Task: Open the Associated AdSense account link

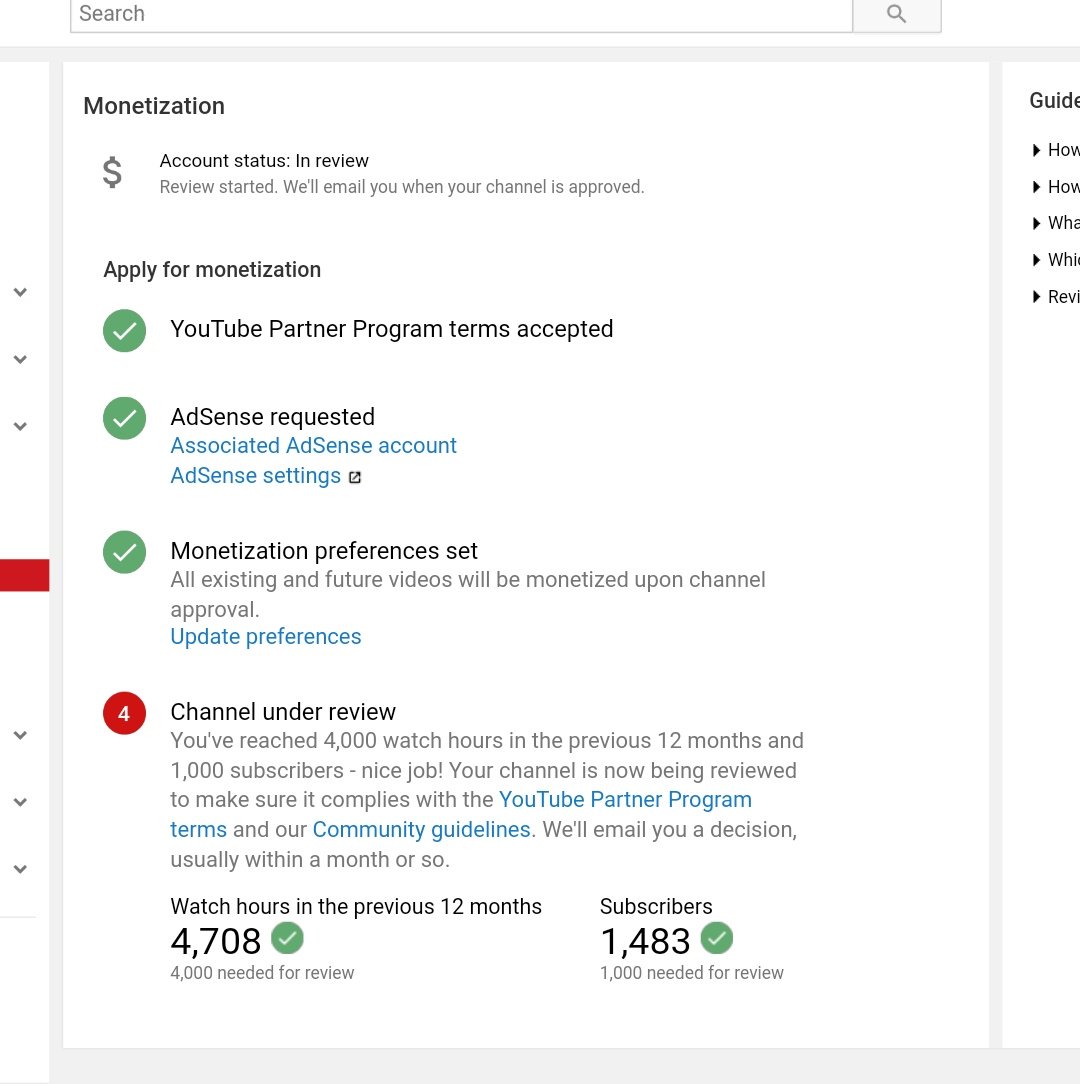Action: coord(313,445)
